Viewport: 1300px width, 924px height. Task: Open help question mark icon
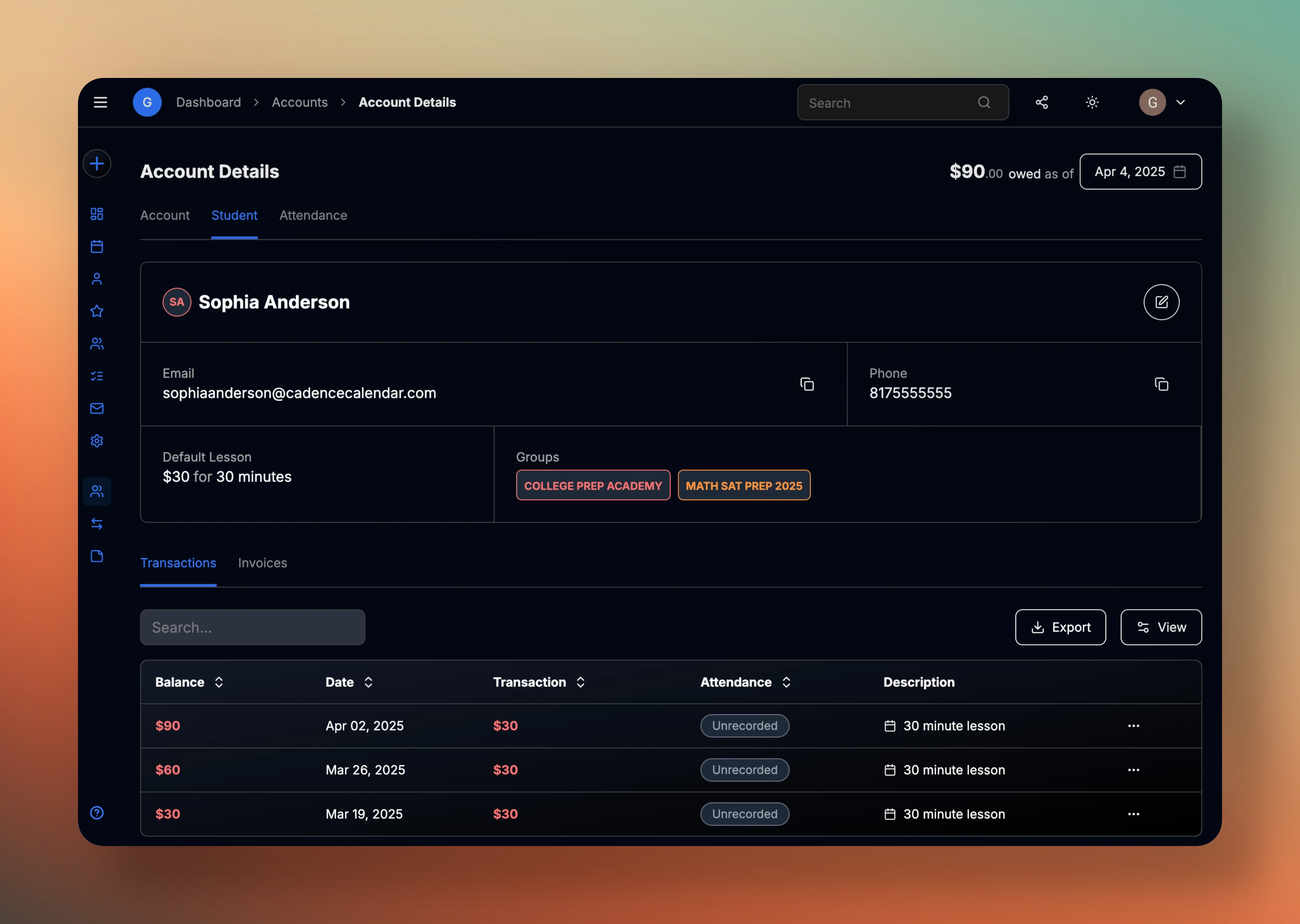click(97, 812)
